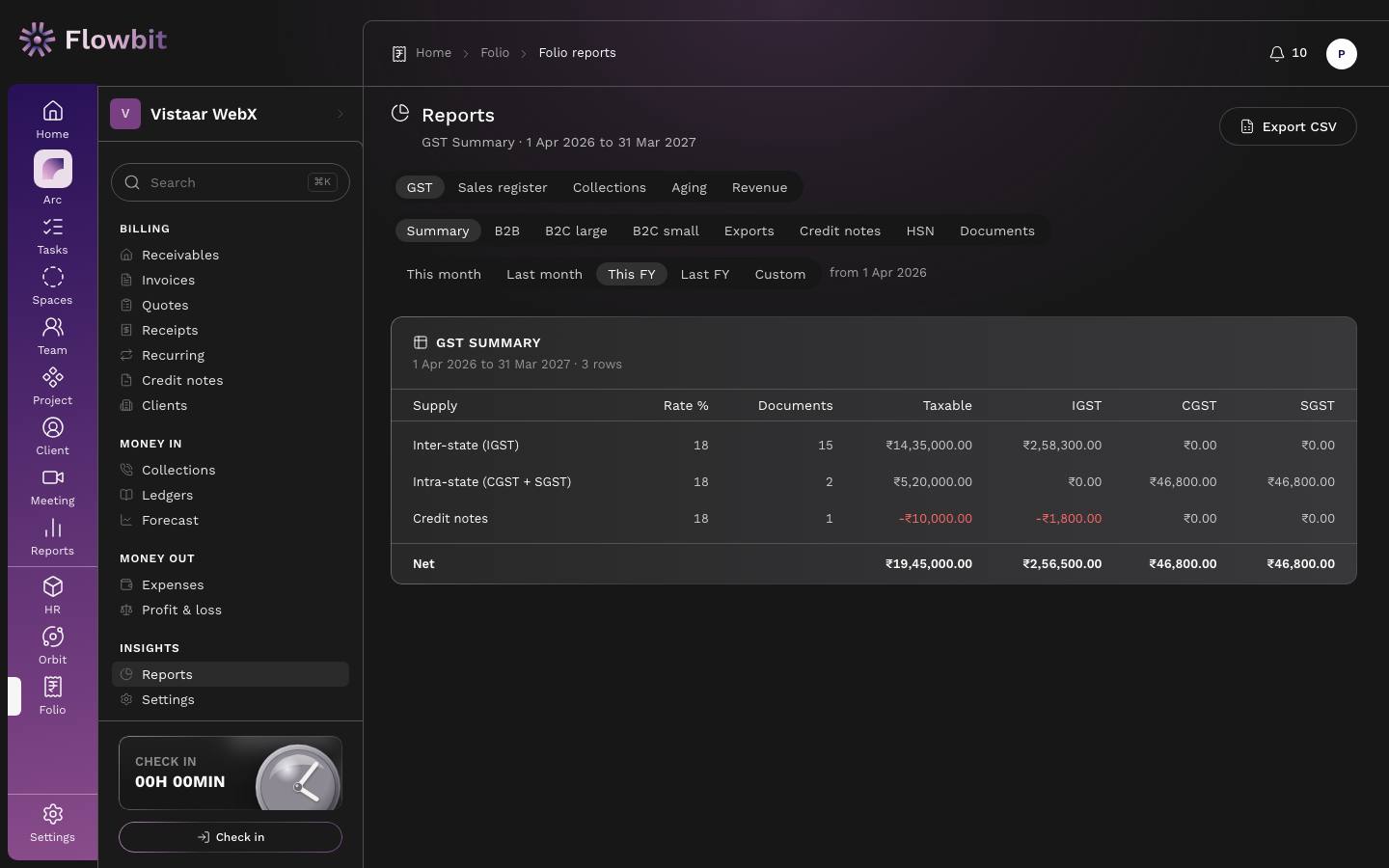Image resolution: width=1389 pixels, height=868 pixels.
Task: Click the Net taxable total ₹19,45,000.00
Action: (x=929, y=564)
